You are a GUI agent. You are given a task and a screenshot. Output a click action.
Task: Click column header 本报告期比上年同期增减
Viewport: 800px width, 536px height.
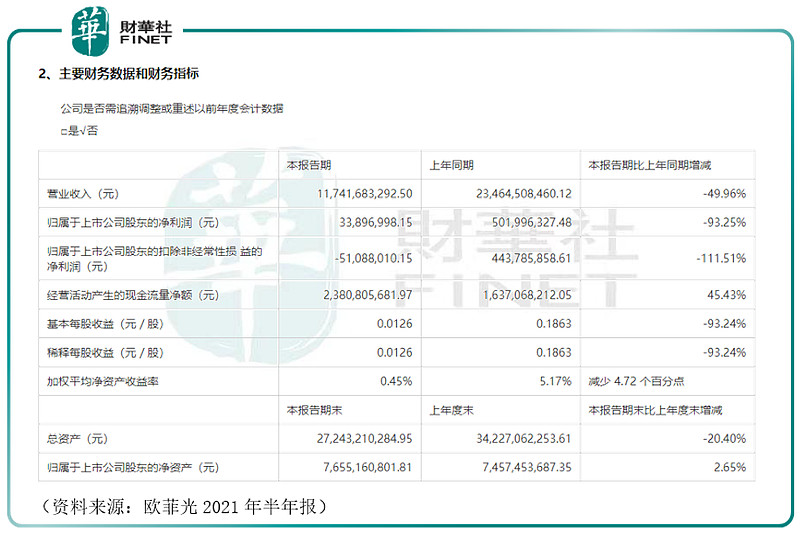tap(649, 165)
